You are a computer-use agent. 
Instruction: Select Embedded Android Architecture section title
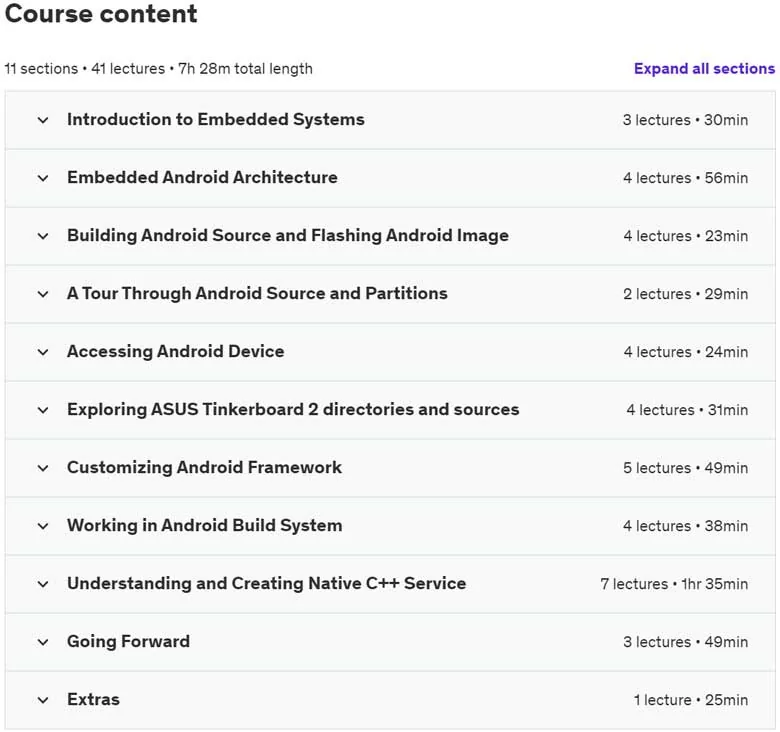point(202,178)
